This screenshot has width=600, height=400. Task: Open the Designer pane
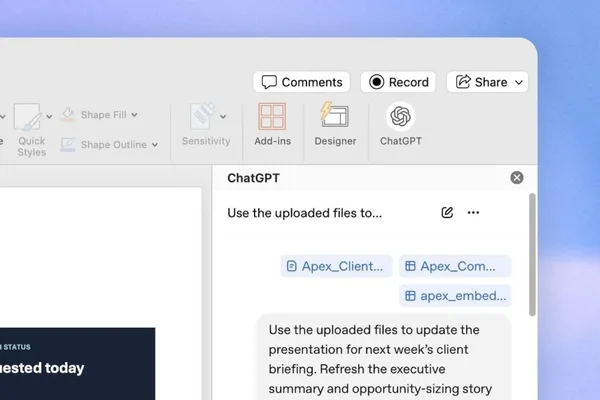point(335,124)
